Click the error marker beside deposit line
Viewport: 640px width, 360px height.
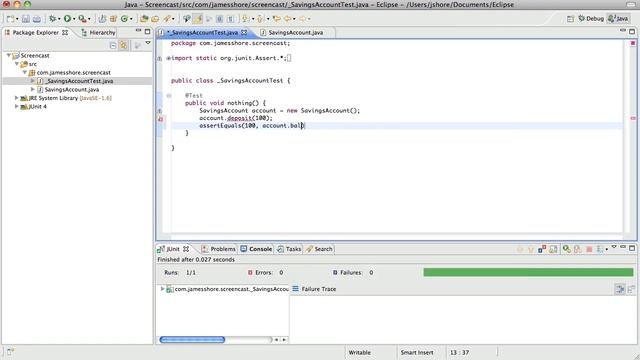[160, 119]
